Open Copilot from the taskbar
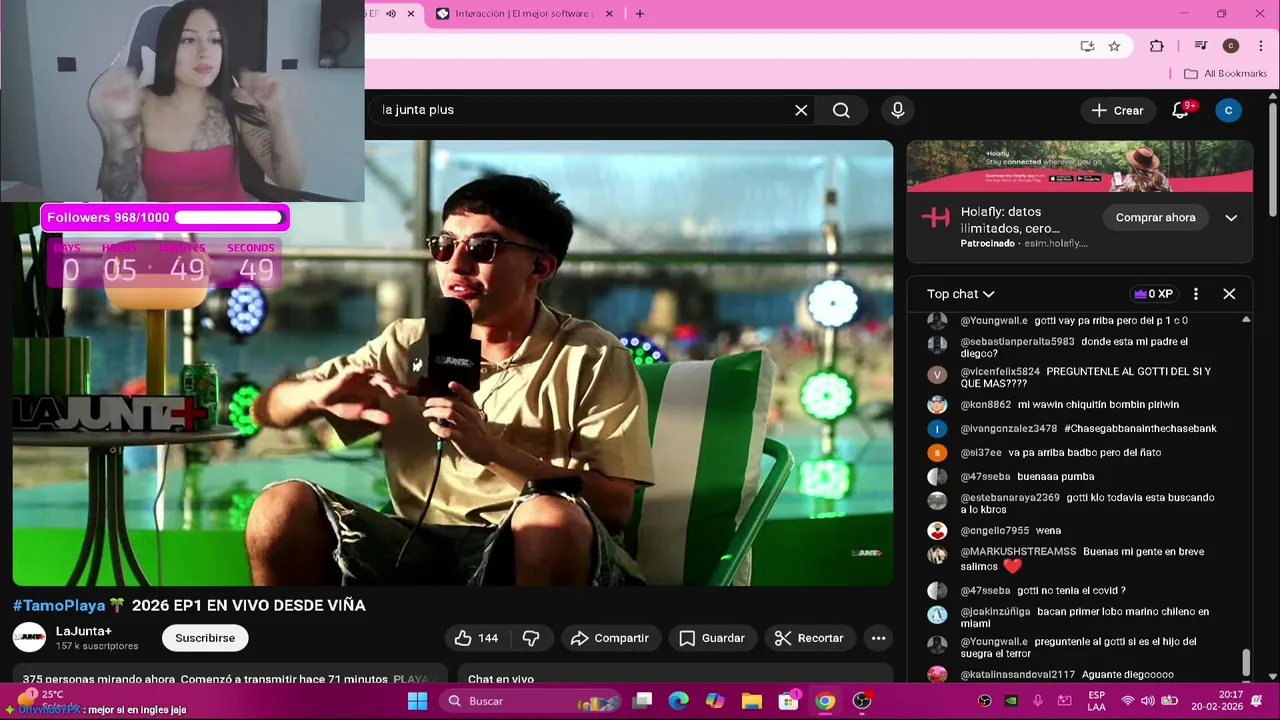The image size is (1280, 720). click(x=715, y=701)
